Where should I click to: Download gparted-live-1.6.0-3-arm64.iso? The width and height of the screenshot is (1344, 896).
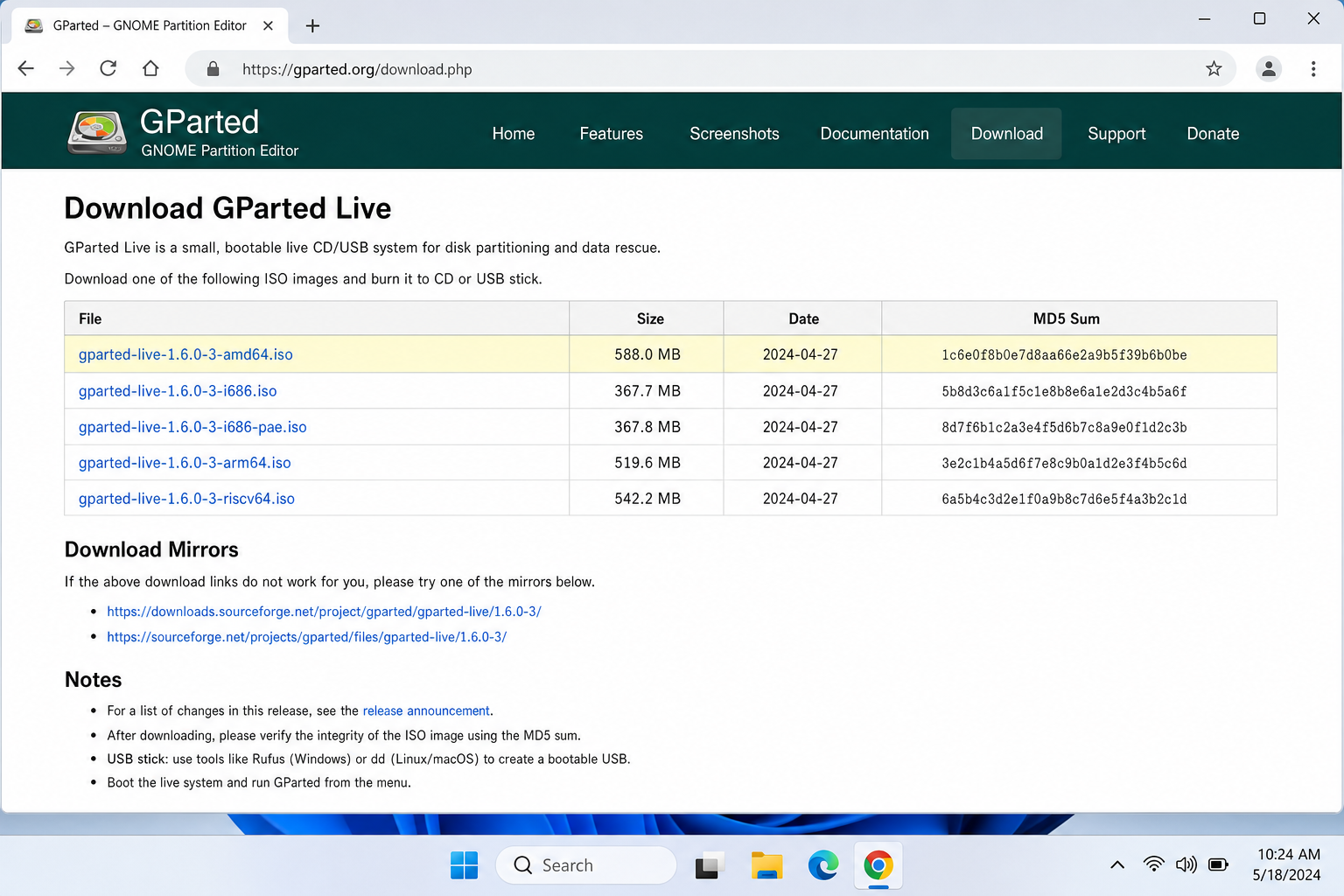pyautogui.click(x=185, y=463)
